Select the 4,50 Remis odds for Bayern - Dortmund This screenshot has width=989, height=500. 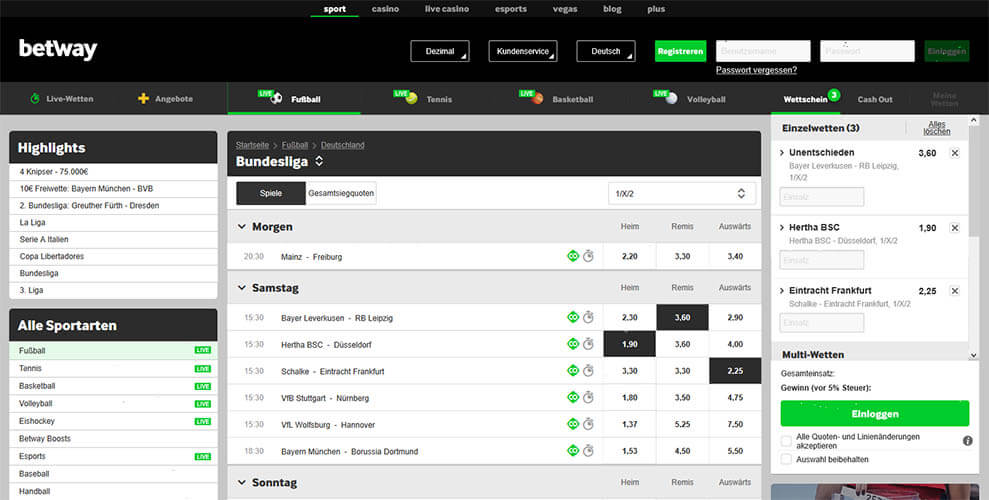coord(682,451)
